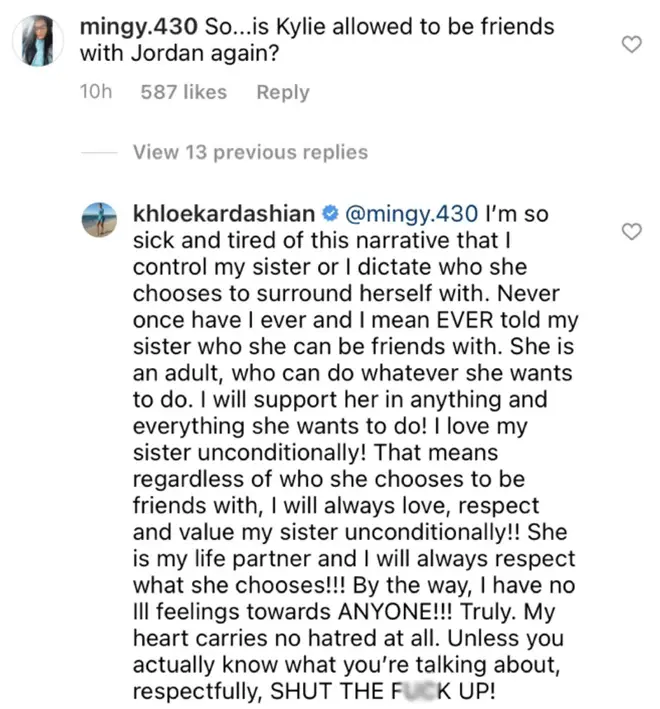Viewport: 660px width, 709px height.
Task: Click the dash line beside previous replies
Action: [x=99, y=153]
